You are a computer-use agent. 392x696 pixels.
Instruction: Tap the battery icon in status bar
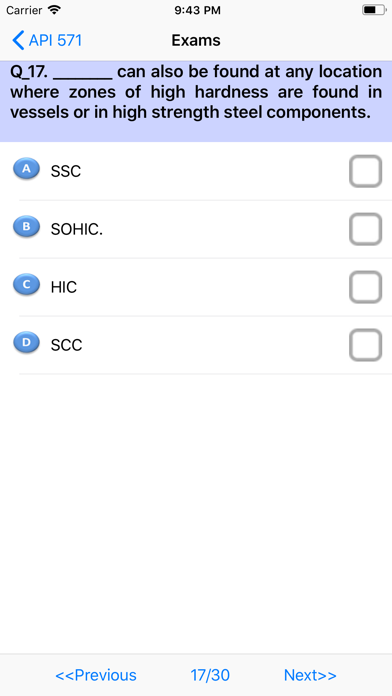[374, 10]
